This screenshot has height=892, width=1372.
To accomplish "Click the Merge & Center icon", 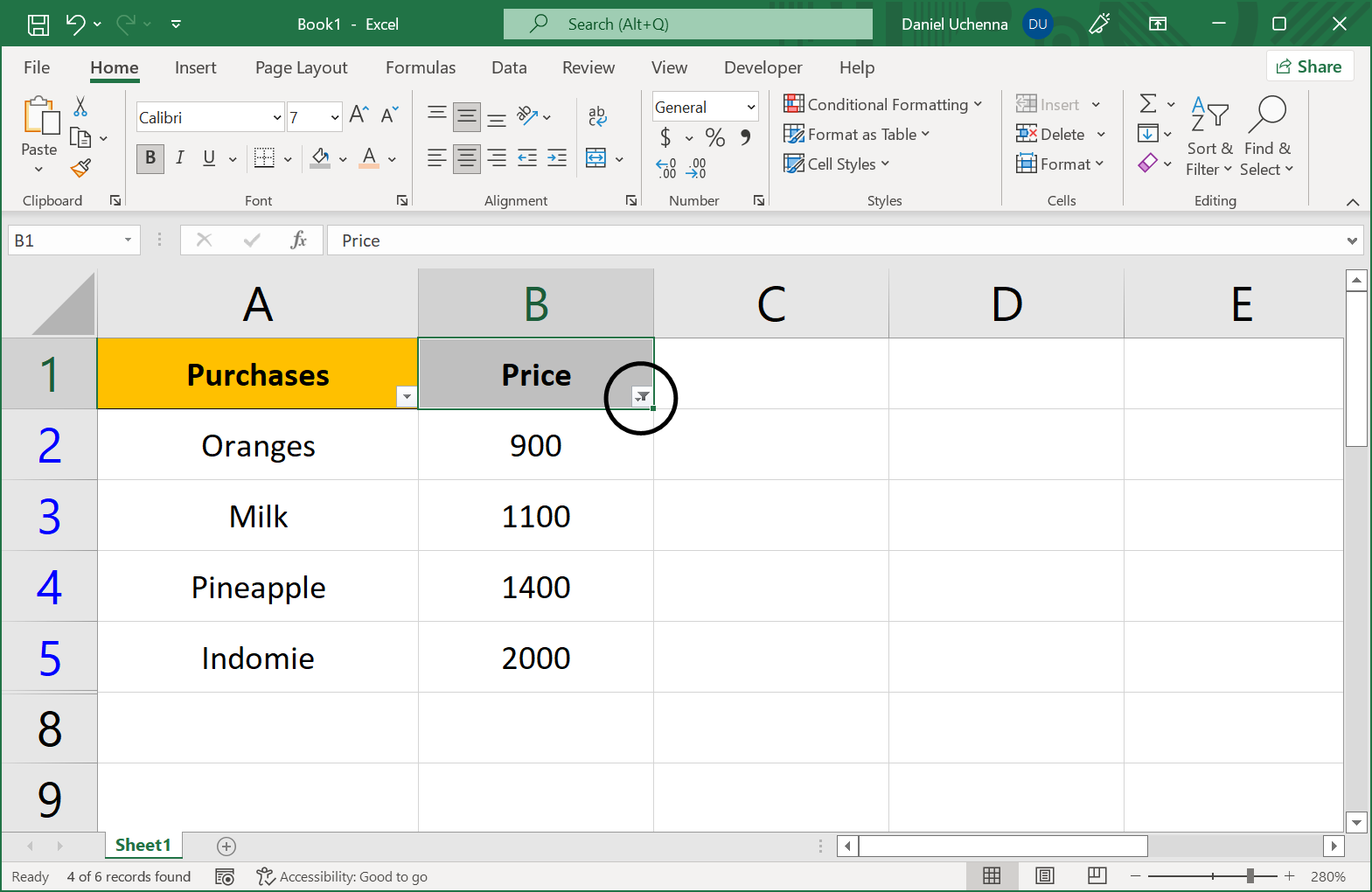I will [x=596, y=158].
